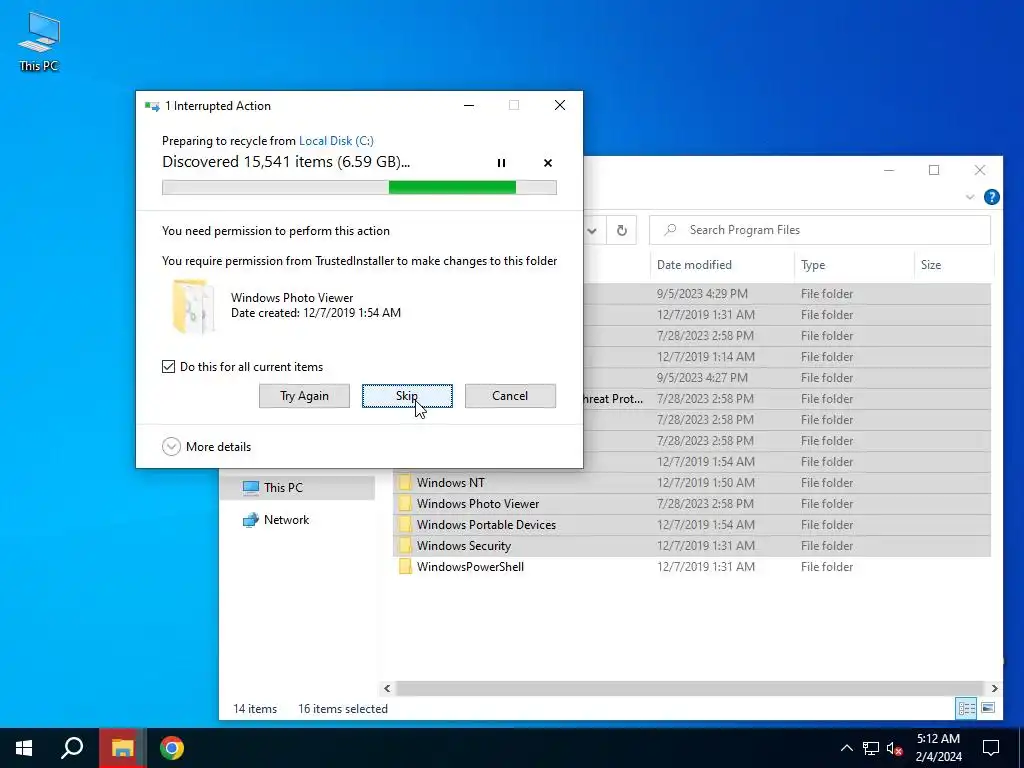Switch to Details view icon
This screenshot has height=768, width=1024.
[x=967, y=708]
